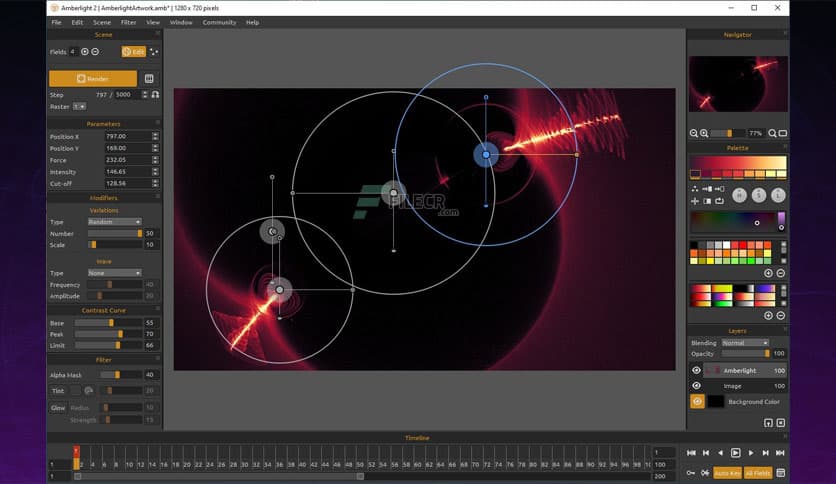Jump to first frame in Timeline
The width and height of the screenshot is (836, 484).
point(691,453)
